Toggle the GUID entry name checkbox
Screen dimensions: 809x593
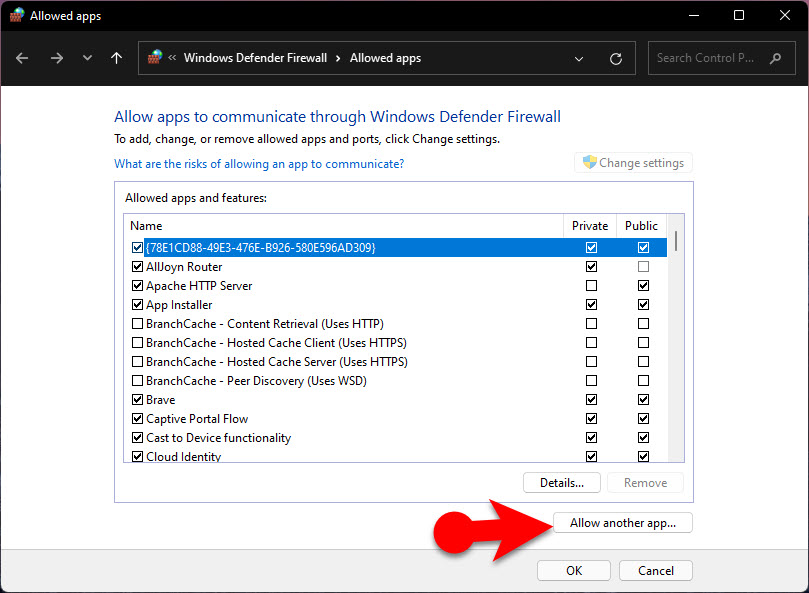coord(137,248)
